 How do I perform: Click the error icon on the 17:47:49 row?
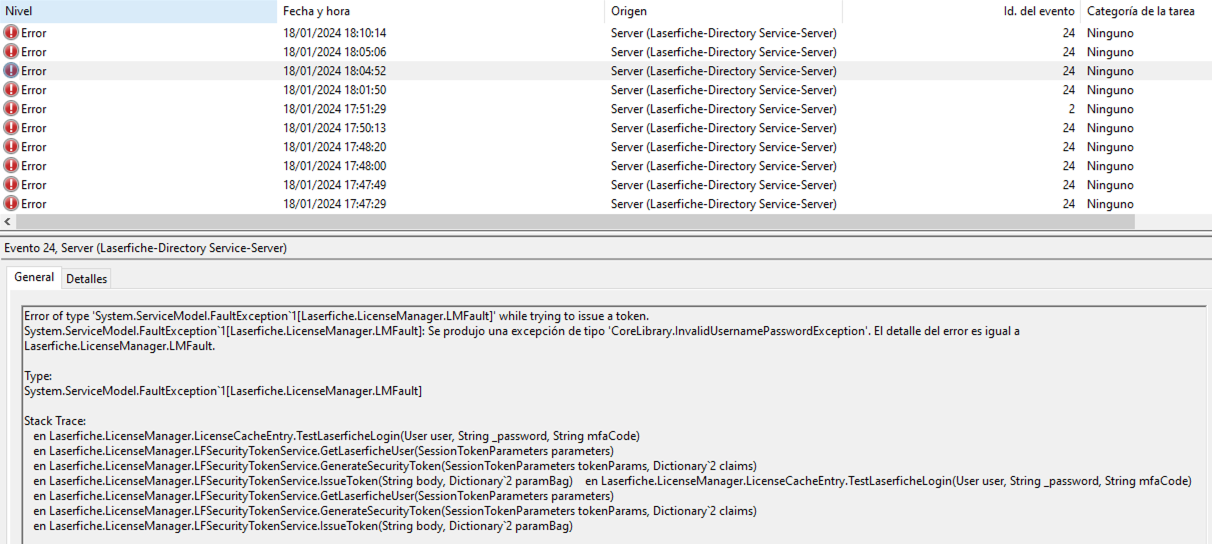pyautogui.click(x=11, y=185)
